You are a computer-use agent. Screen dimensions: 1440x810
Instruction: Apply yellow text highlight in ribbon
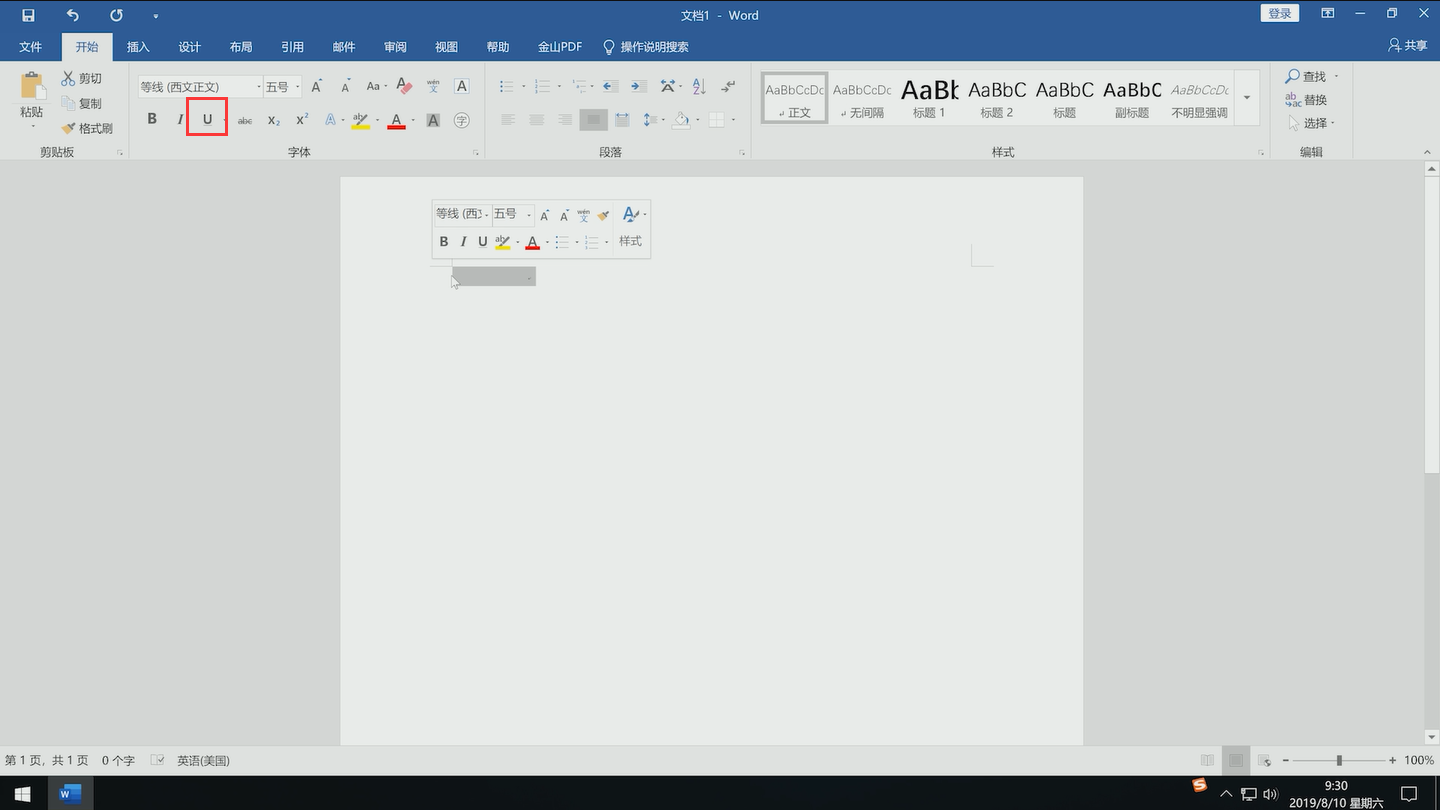click(361, 120)
